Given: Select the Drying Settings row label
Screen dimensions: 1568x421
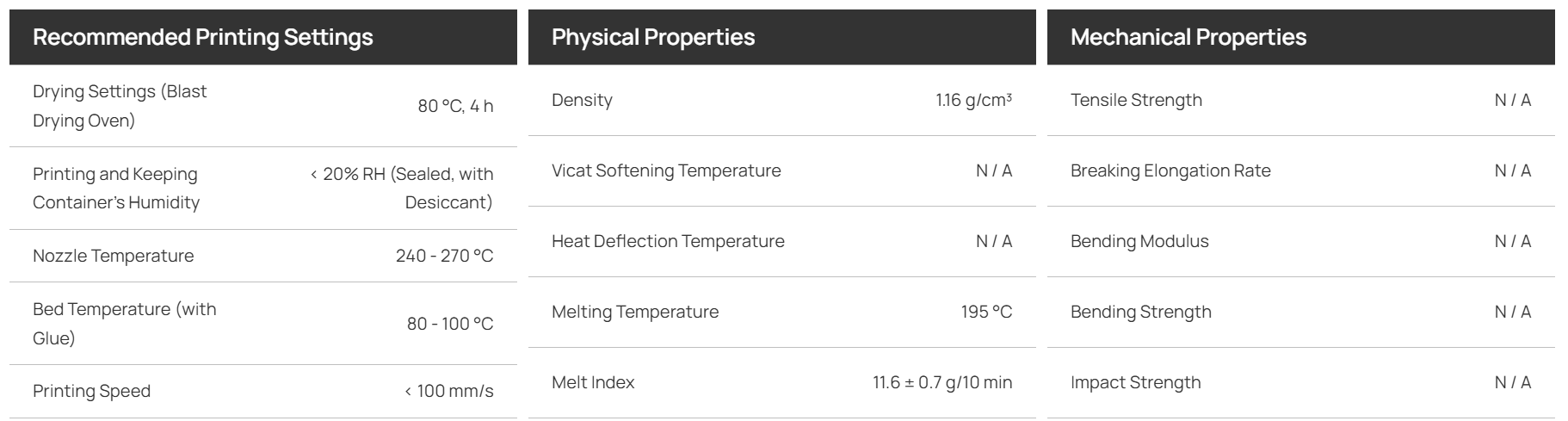Looking at the screenshot, I should 120,106.
